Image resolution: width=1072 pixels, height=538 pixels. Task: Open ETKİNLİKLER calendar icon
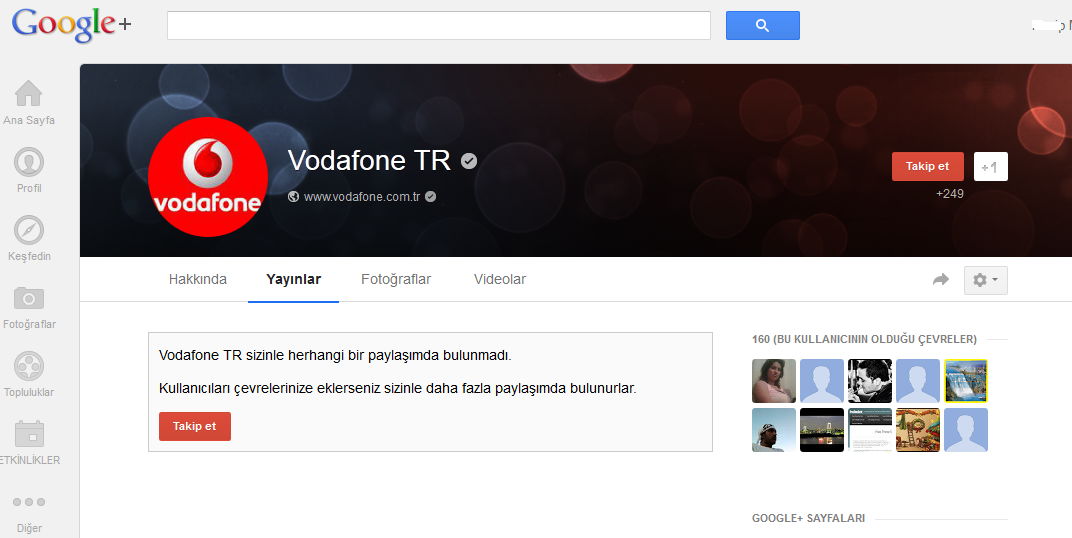pyautogui.click(x=29, y=435)
